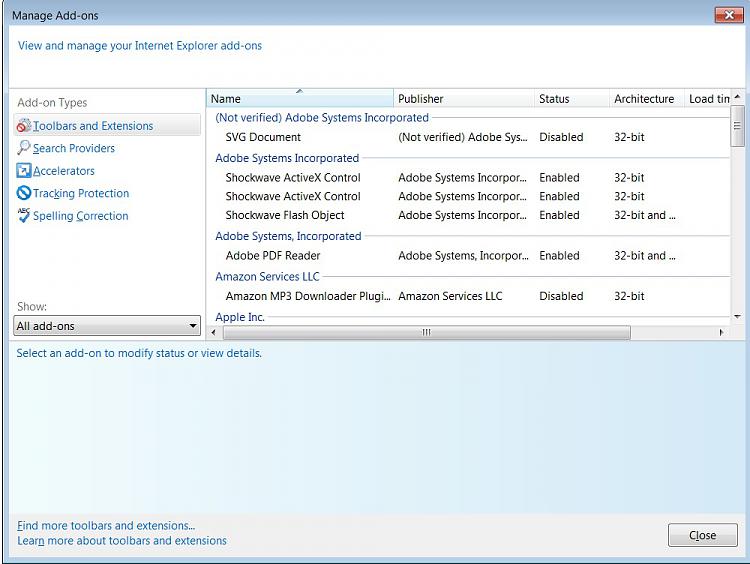Click Enabled status of Adobe PDF Reader

point(559,255)
